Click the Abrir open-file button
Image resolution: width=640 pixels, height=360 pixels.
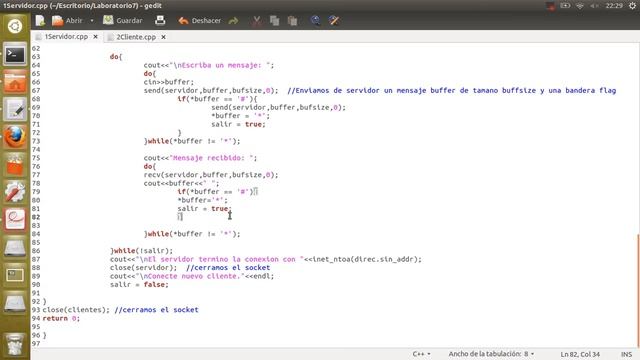point(67,20)
